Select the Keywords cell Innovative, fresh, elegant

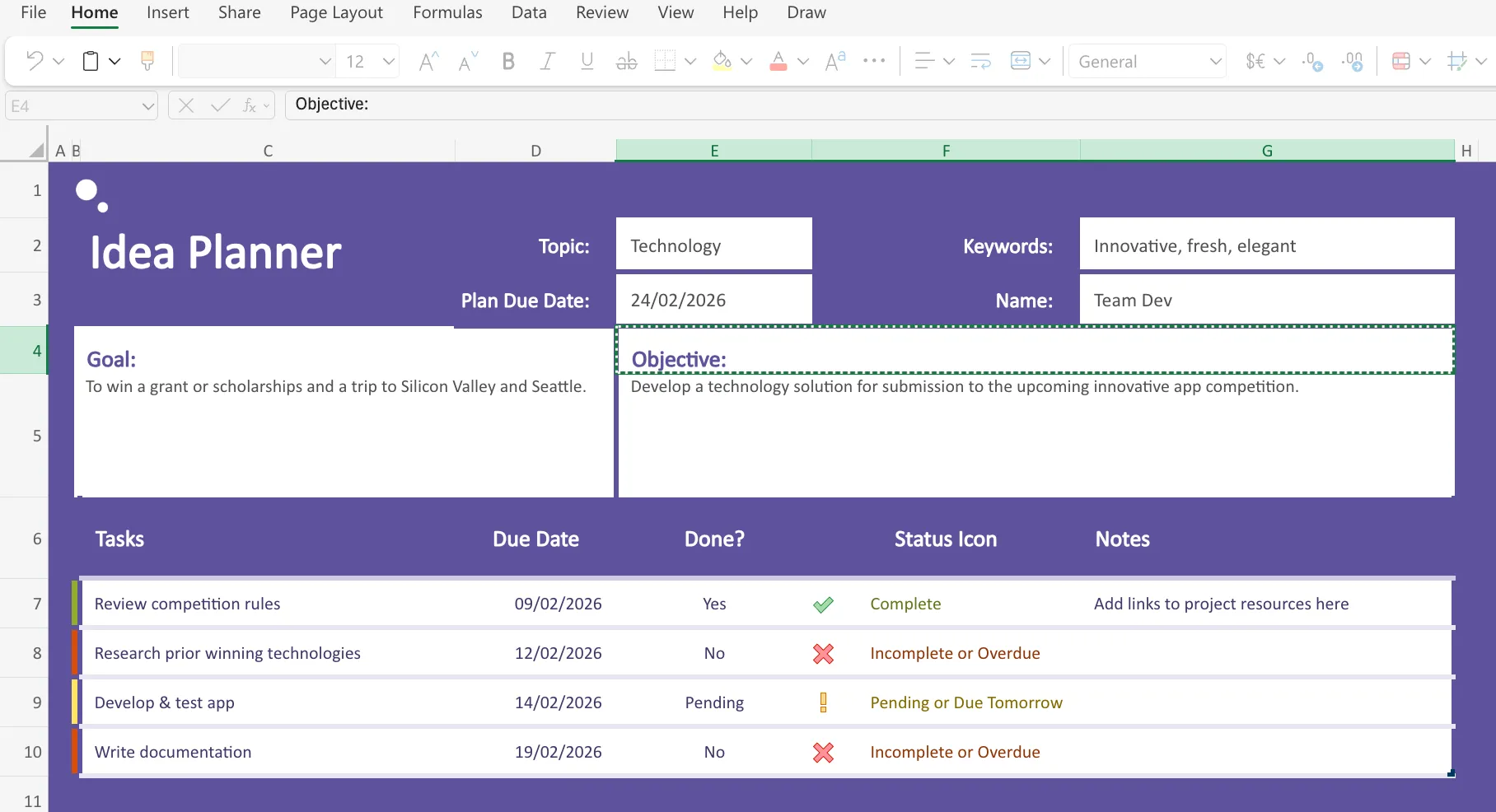(x=1267, y=245)
